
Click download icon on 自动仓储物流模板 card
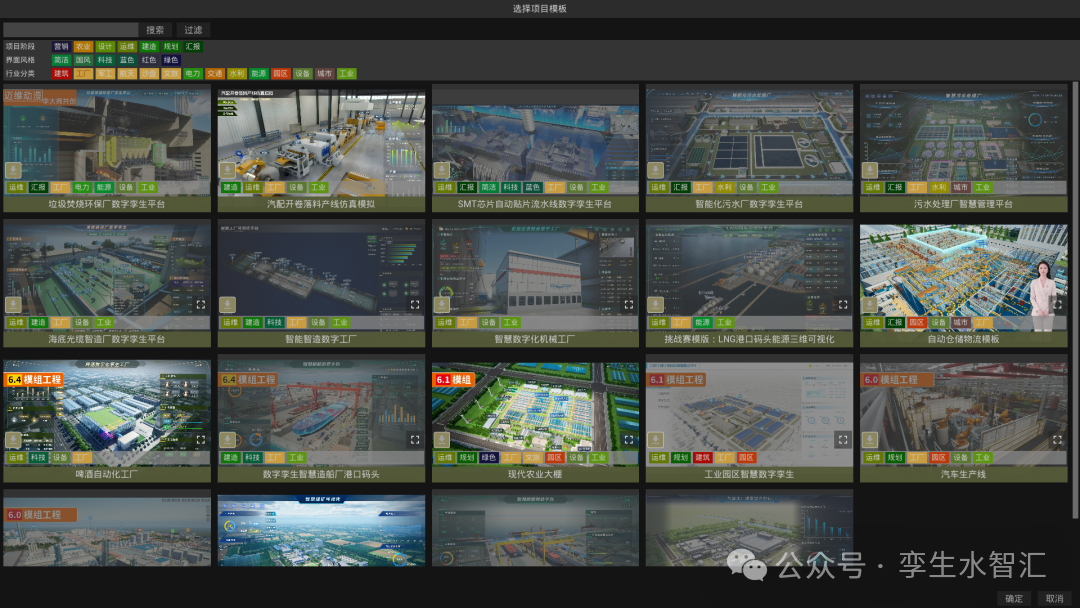(870, 304)
